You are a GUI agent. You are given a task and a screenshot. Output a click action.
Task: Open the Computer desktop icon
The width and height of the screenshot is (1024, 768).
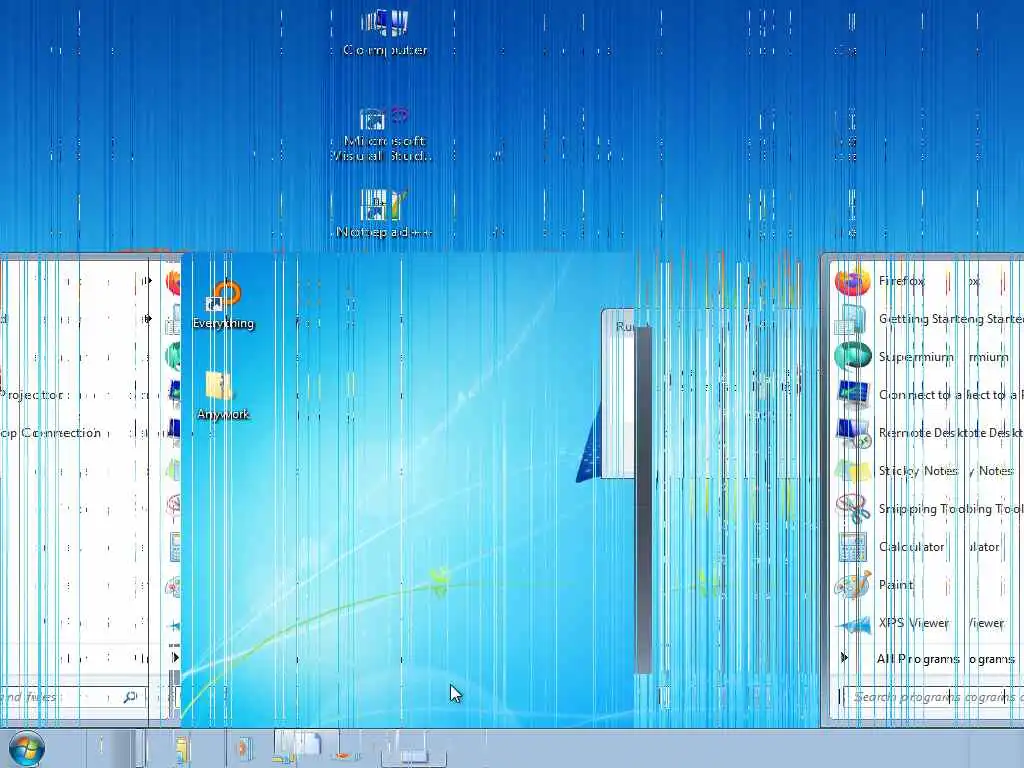click(385, 33)
